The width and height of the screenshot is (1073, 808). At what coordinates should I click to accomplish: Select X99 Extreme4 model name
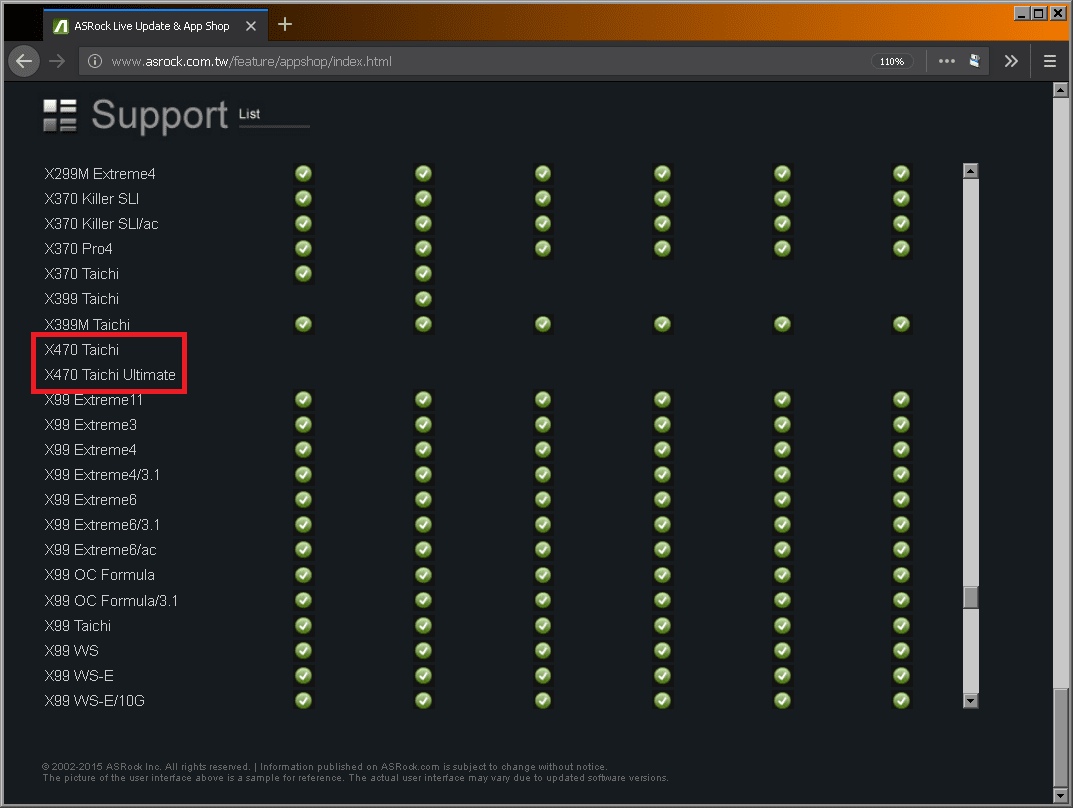point(90,450)
